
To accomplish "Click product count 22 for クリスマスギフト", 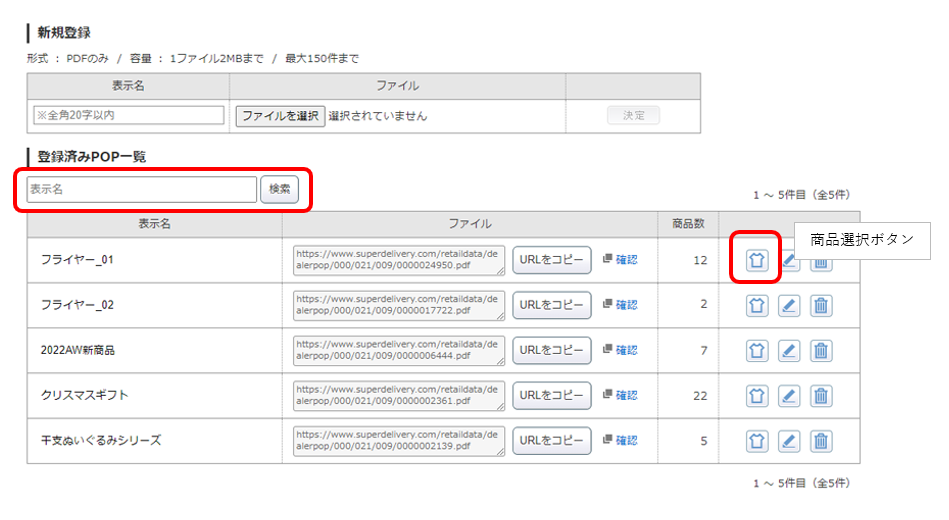I will tap(700, 396).
